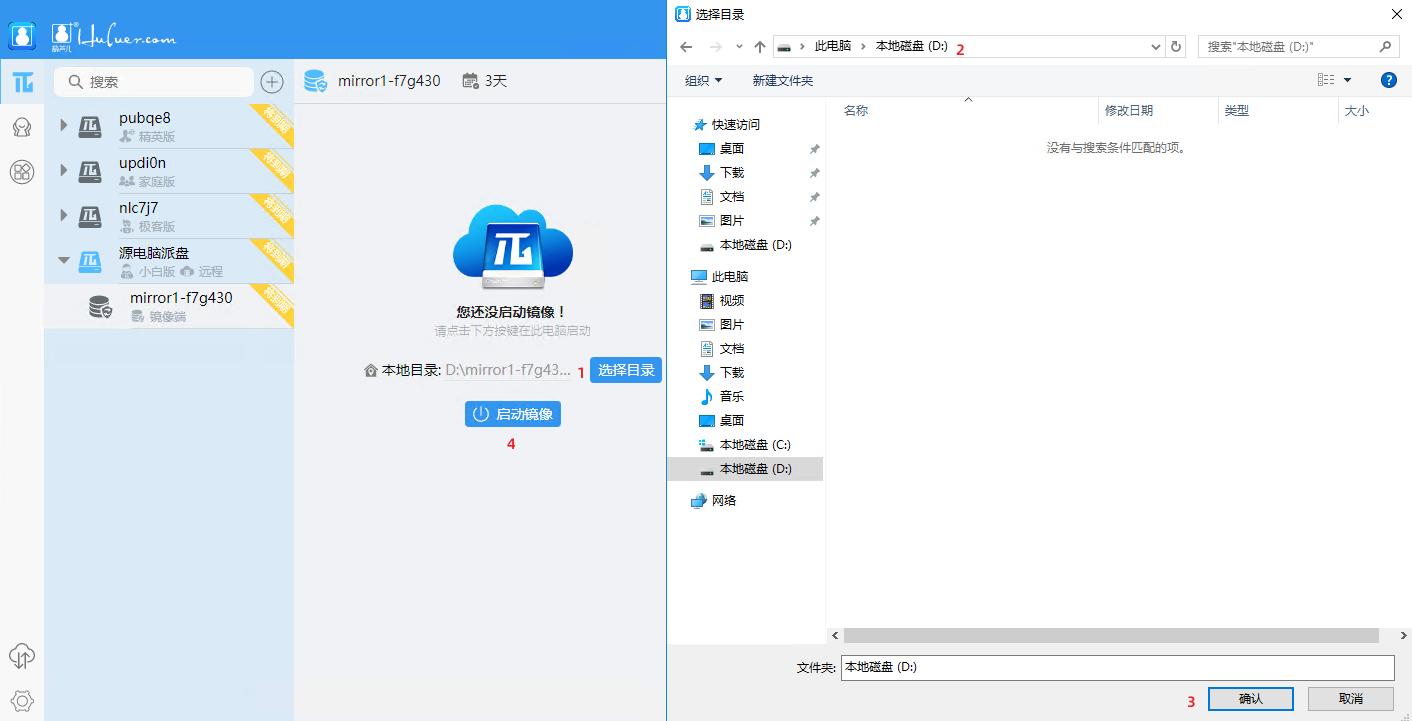1412x721 pixels.
Task: Click the plugin grid icon in left sidebar
Action: tap(22, 171)
